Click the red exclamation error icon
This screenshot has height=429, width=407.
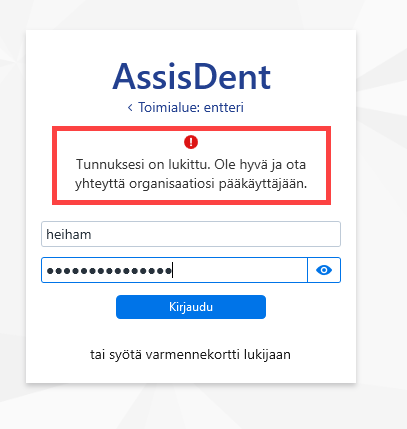[191, 142]
